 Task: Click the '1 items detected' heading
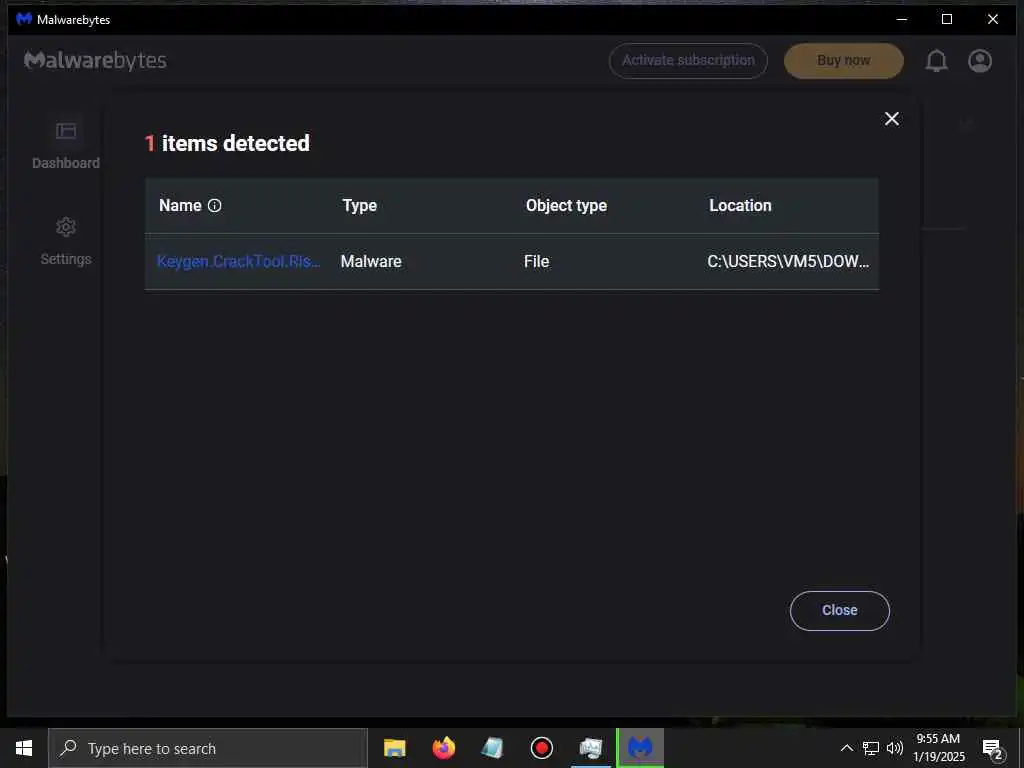227,143
